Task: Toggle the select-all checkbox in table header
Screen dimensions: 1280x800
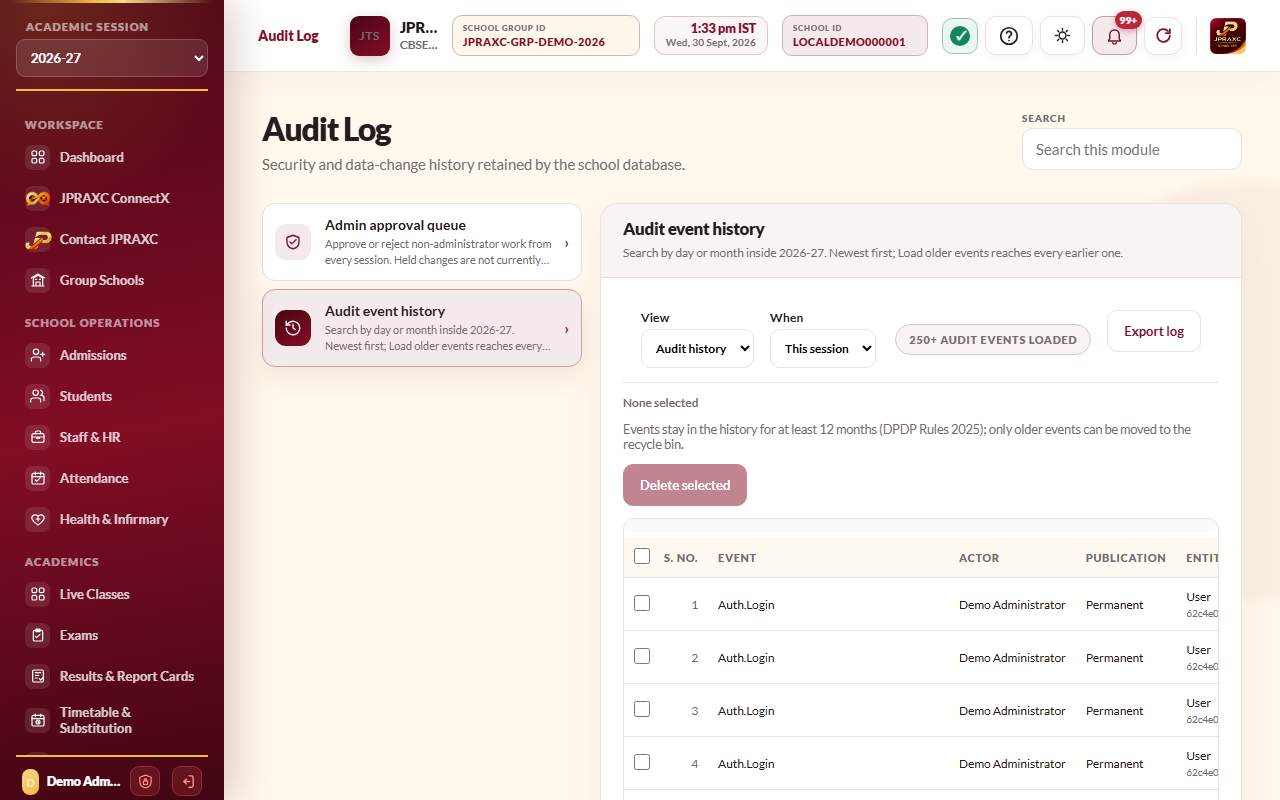Action: [642, 556]
